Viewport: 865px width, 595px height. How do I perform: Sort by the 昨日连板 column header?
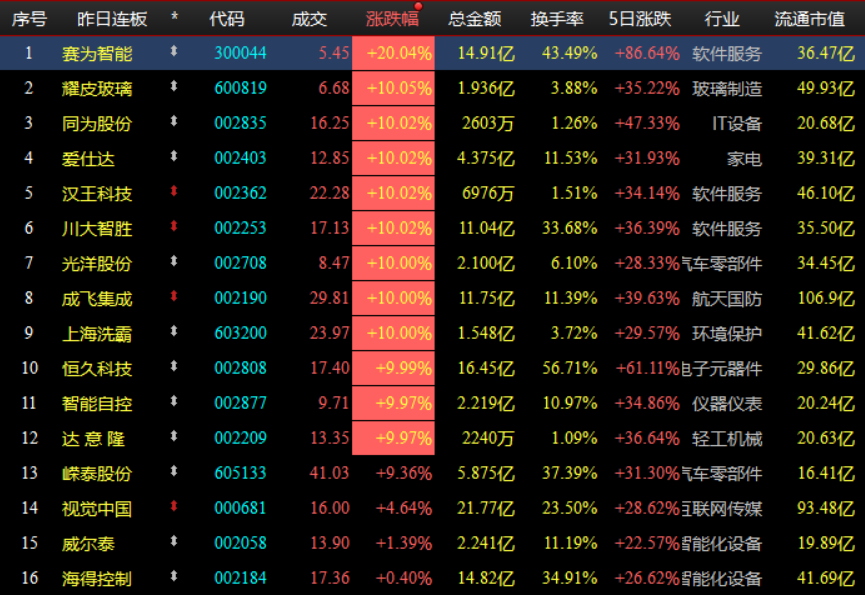[x=112, y=19]
